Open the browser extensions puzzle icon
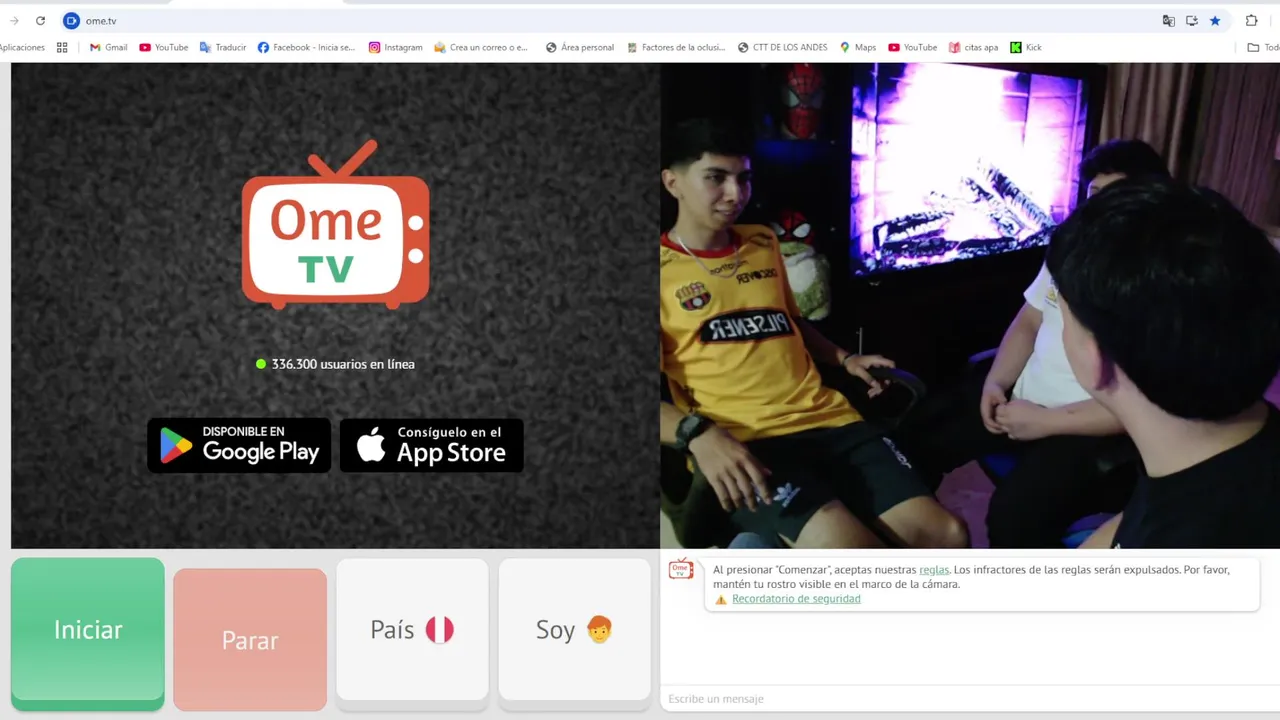 click(x=1251, y=20)
